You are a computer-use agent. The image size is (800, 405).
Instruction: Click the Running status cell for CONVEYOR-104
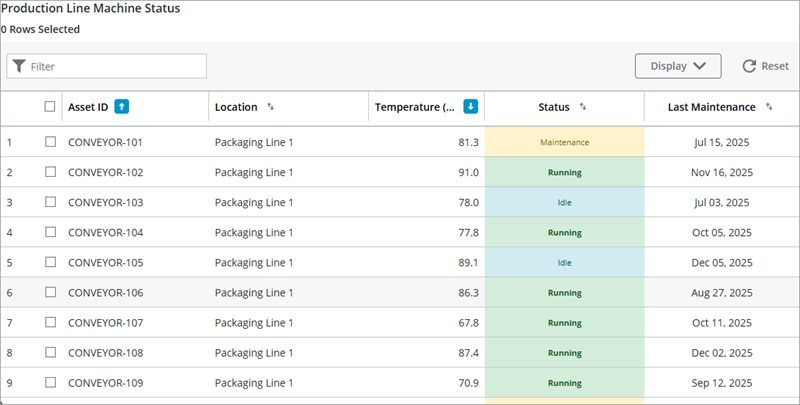(564, 232)
